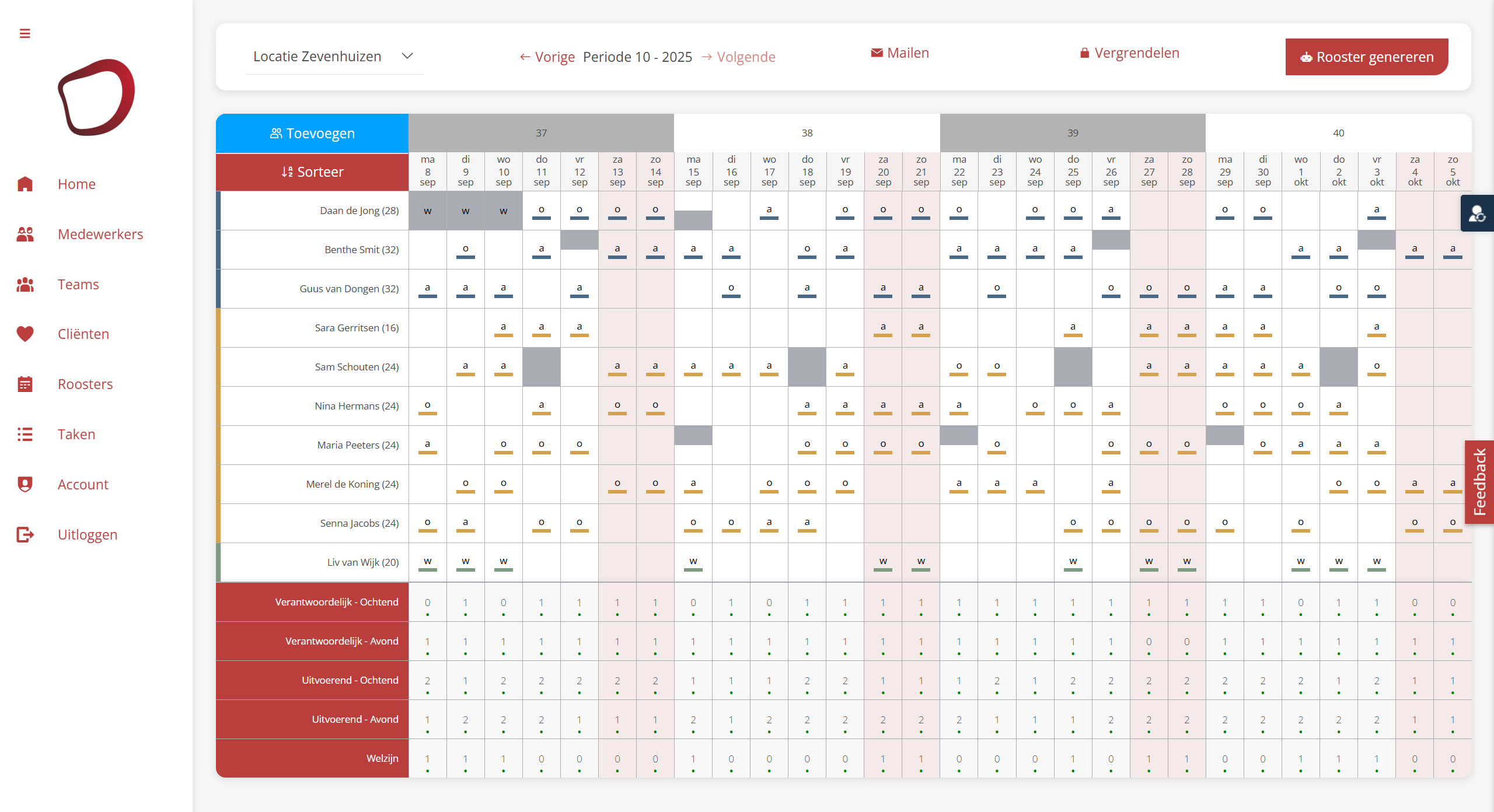Click the Taken list icon
Viewport: 1494px width, 812px height.
coord(25,435)
